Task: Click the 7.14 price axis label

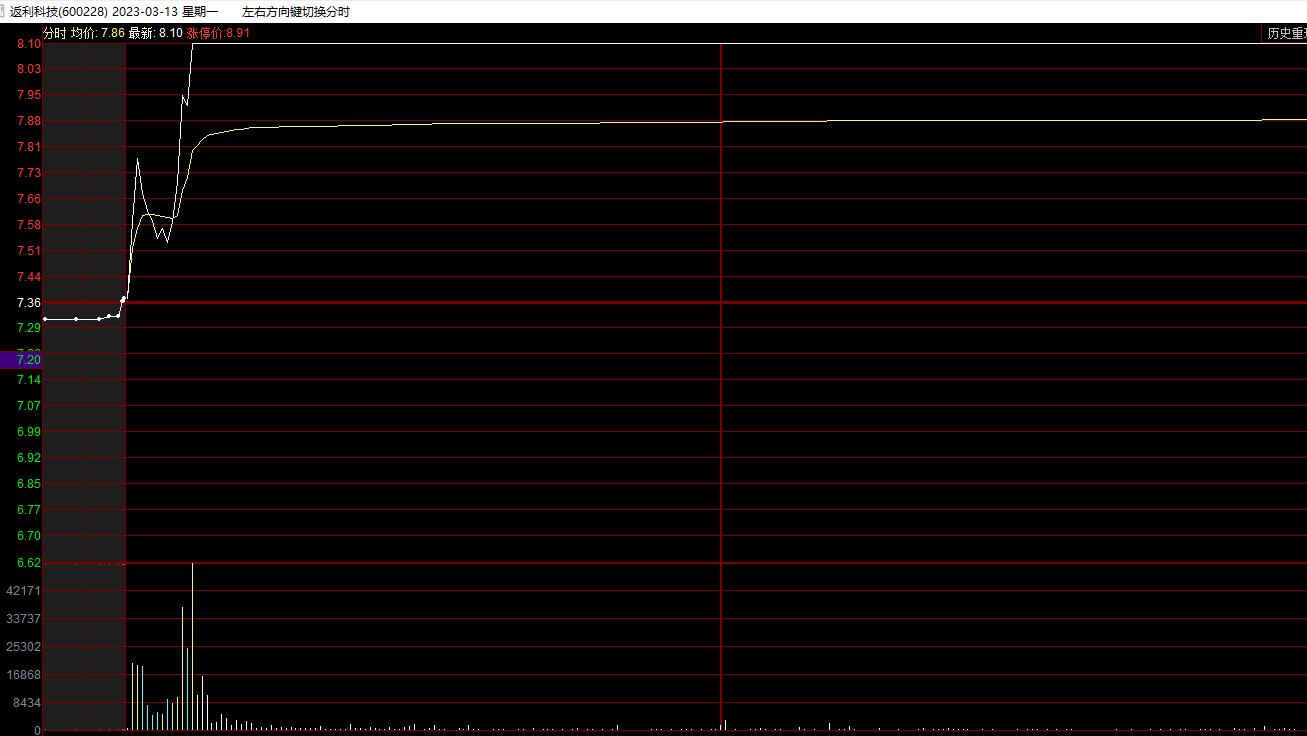Action: (x=29, y=380)
